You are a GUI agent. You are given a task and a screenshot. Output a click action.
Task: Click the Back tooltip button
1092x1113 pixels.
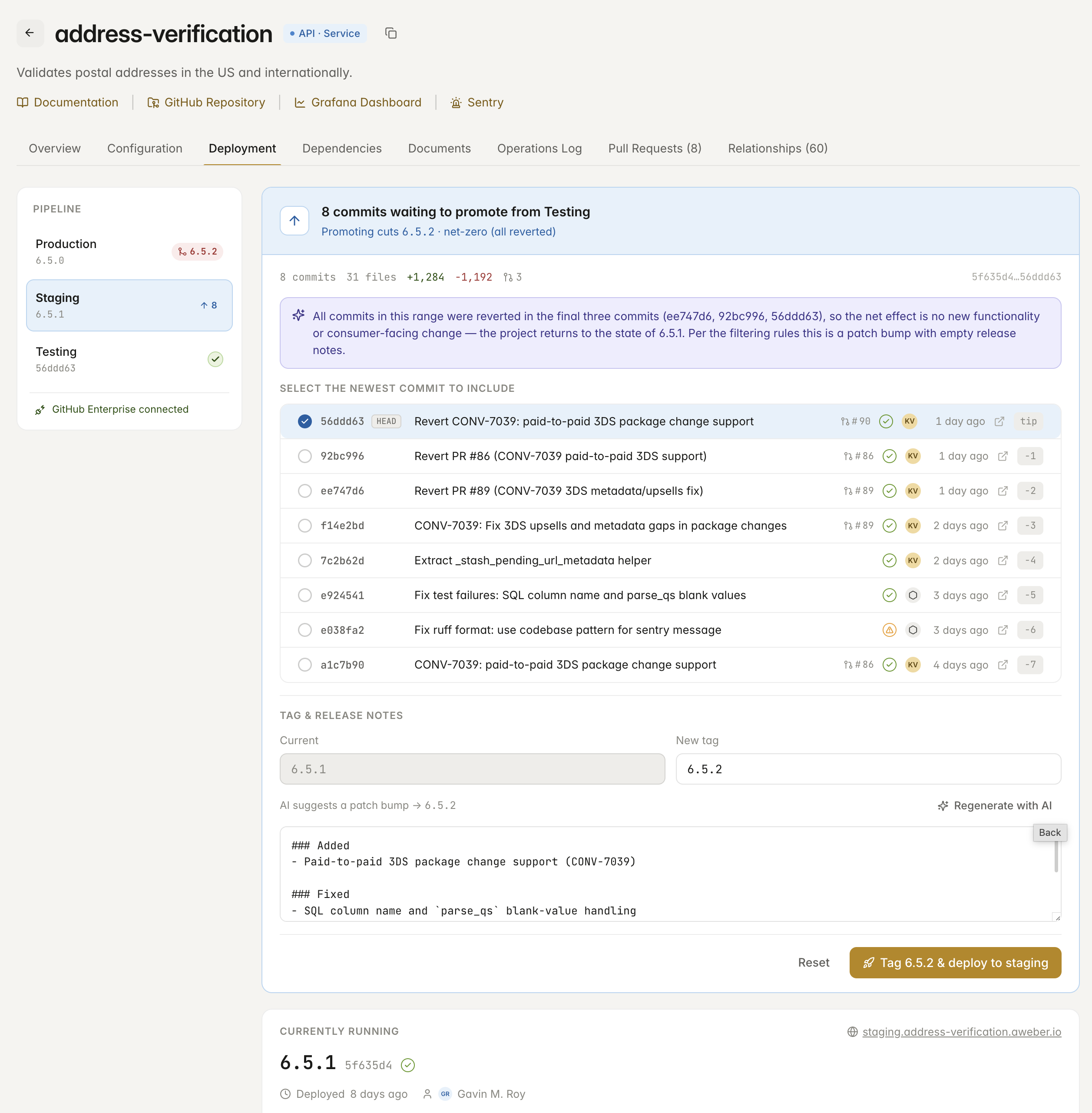point(1049,832)
